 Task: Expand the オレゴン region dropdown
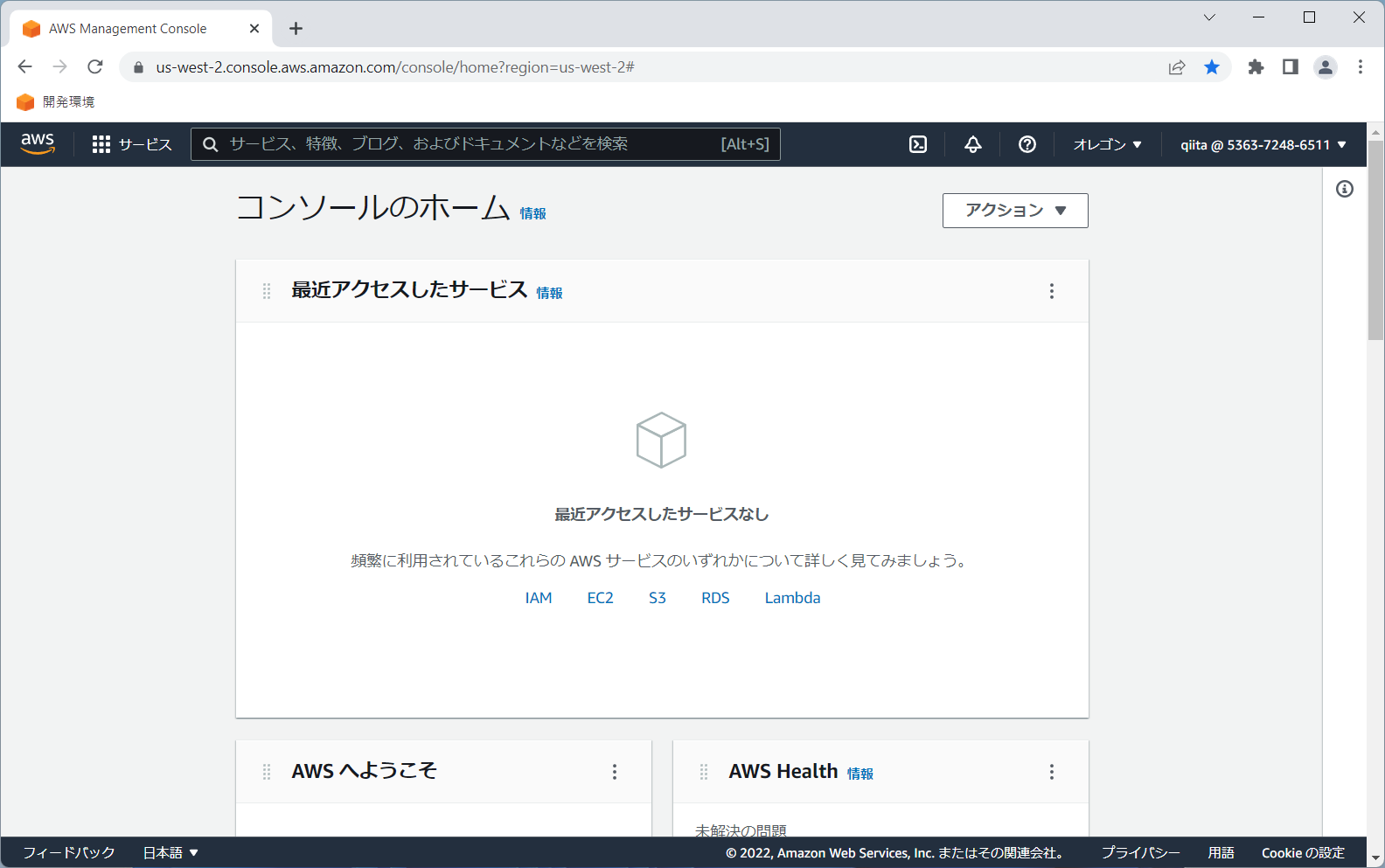[x=1107, y=144]
